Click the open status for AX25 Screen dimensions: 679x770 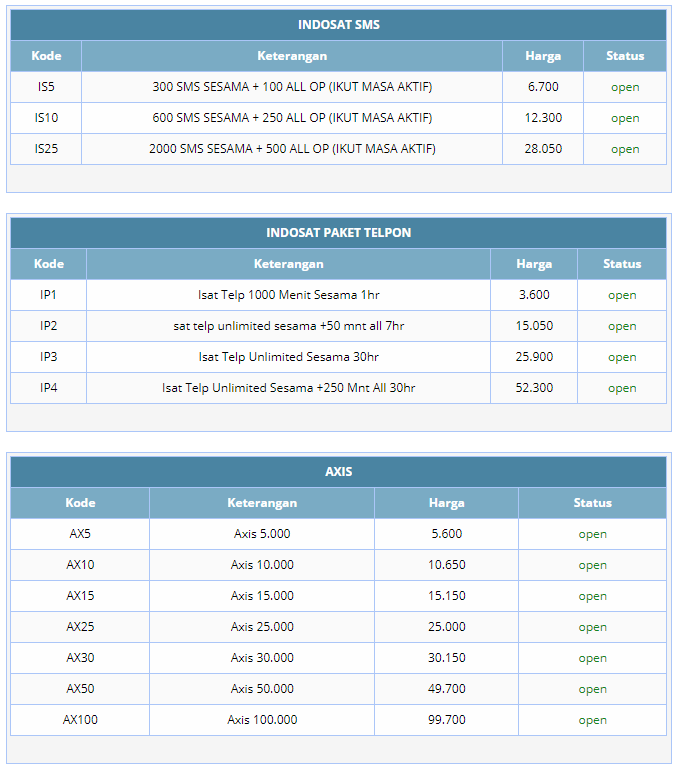(592, 627)
